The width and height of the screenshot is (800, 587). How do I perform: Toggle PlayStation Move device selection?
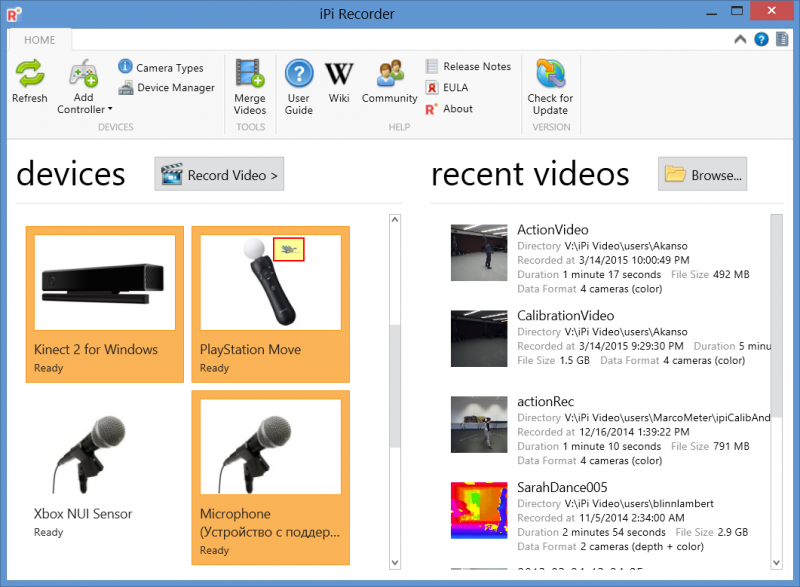[x=270, y=304]
